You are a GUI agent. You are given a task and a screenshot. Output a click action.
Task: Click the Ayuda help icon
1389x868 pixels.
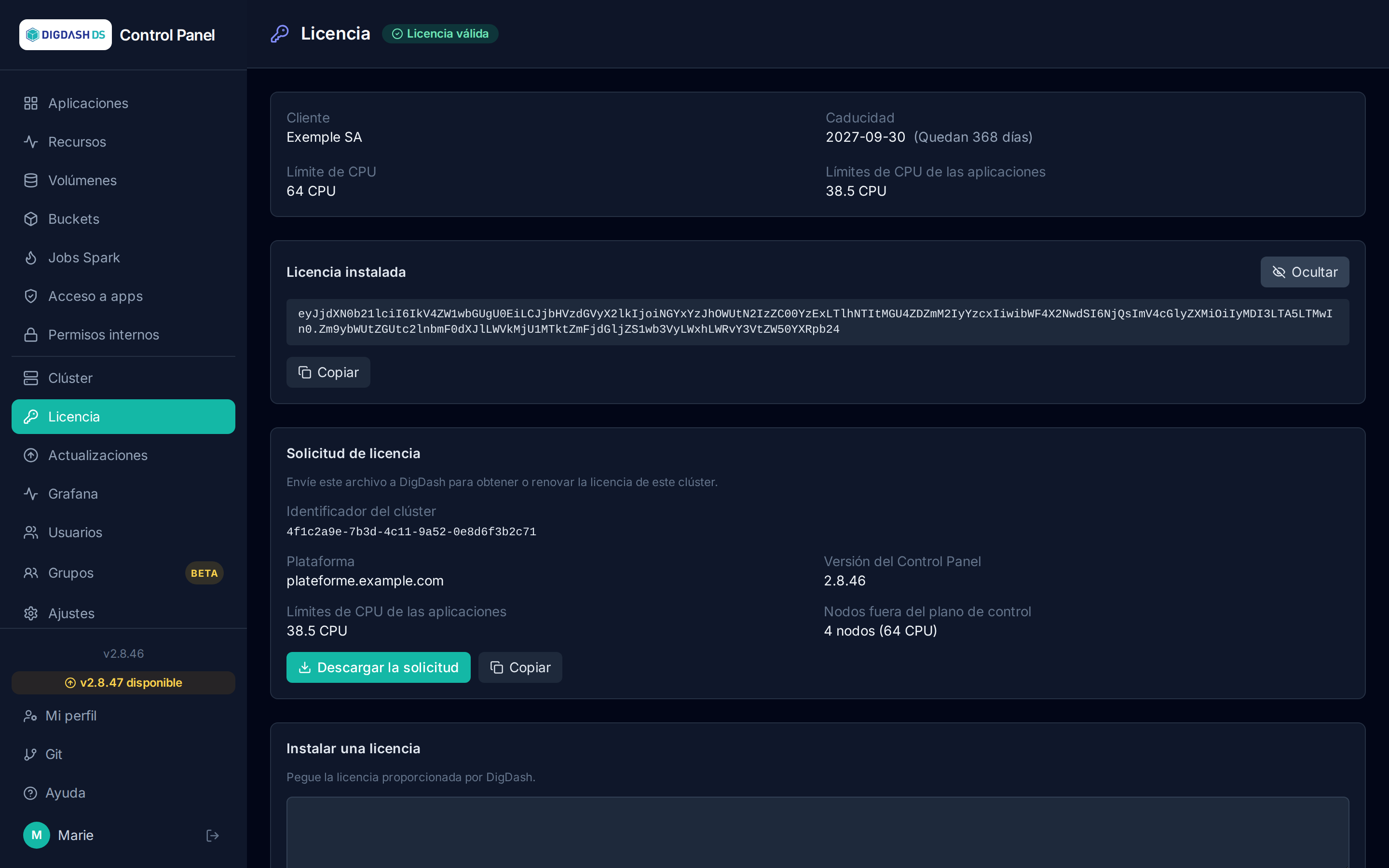pyautogui.click(x=30, y=793)
